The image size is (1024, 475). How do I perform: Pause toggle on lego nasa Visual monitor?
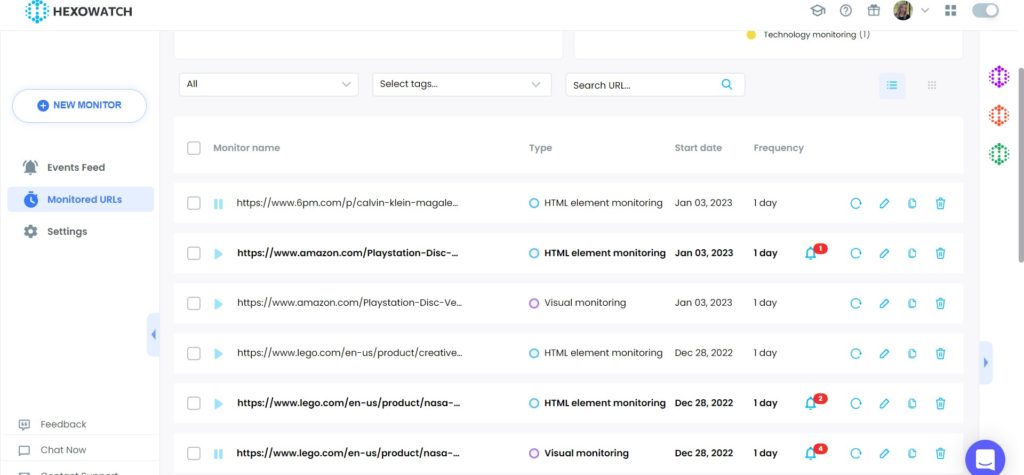(218, 453)
